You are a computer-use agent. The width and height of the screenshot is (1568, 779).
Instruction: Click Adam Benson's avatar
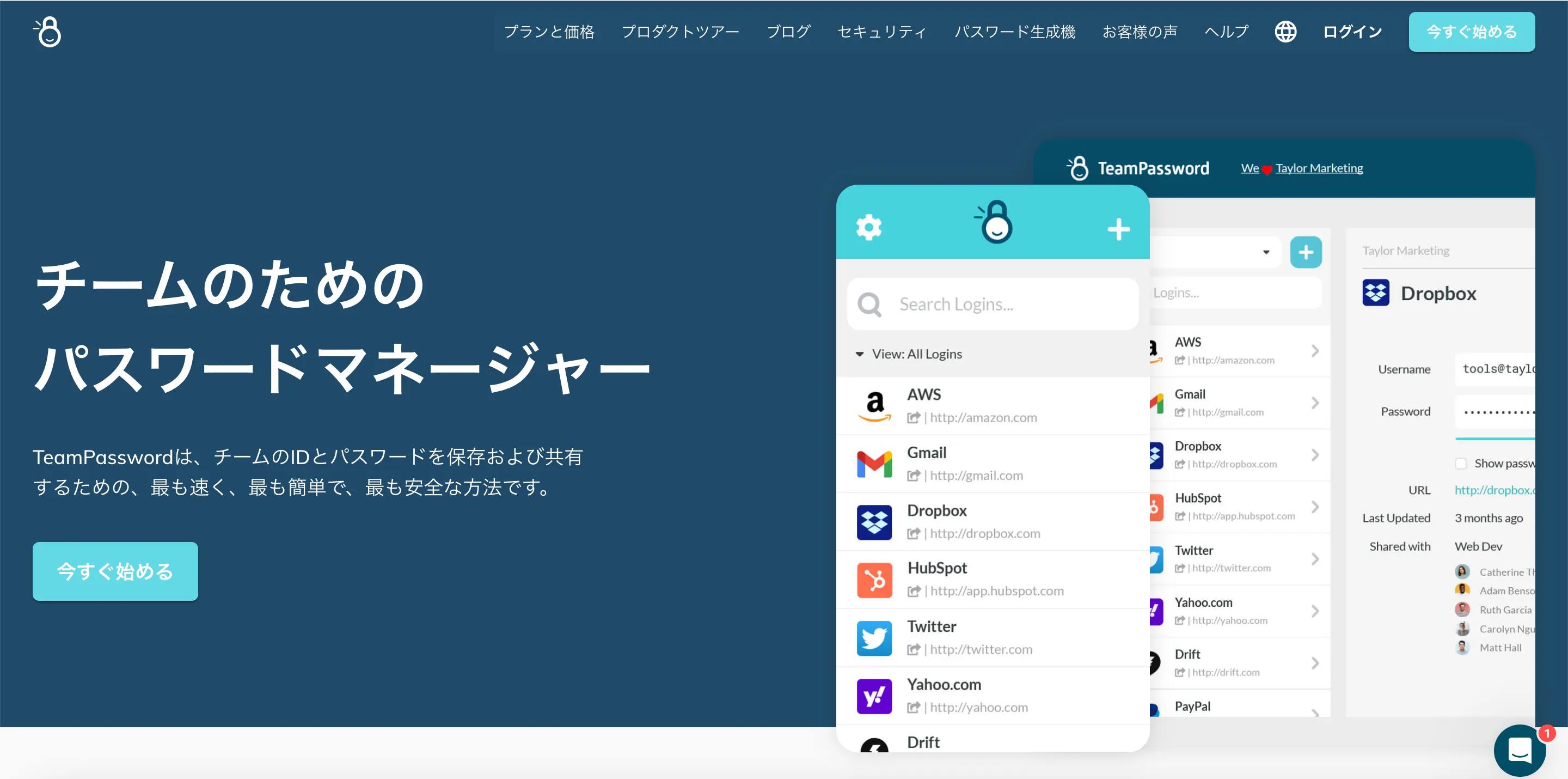pyautogui.click(x=1462, y=590)
